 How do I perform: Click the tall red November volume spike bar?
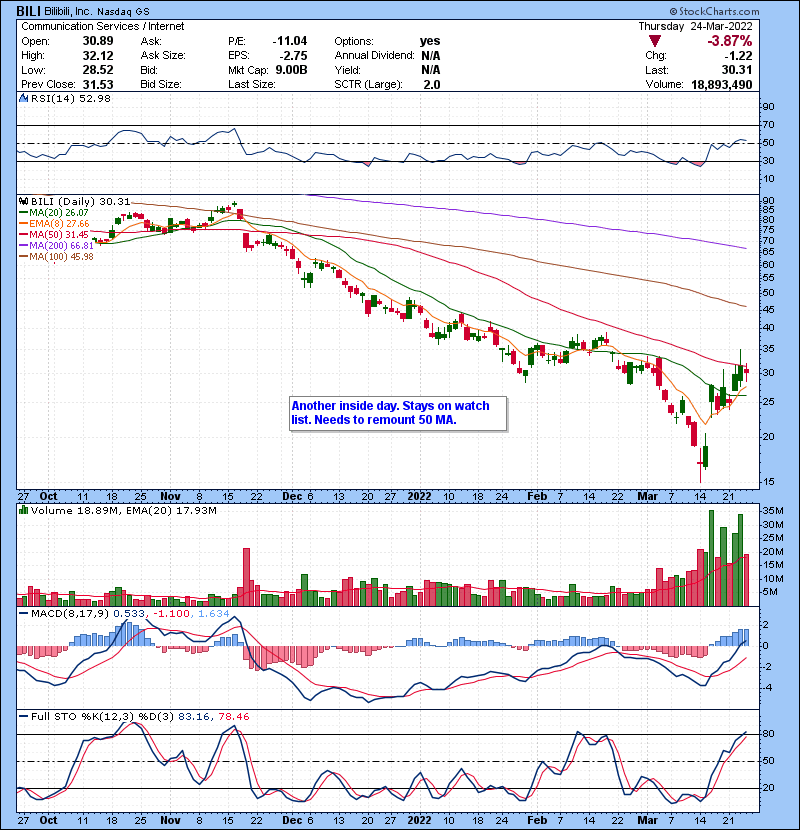(x=246, y=577)
